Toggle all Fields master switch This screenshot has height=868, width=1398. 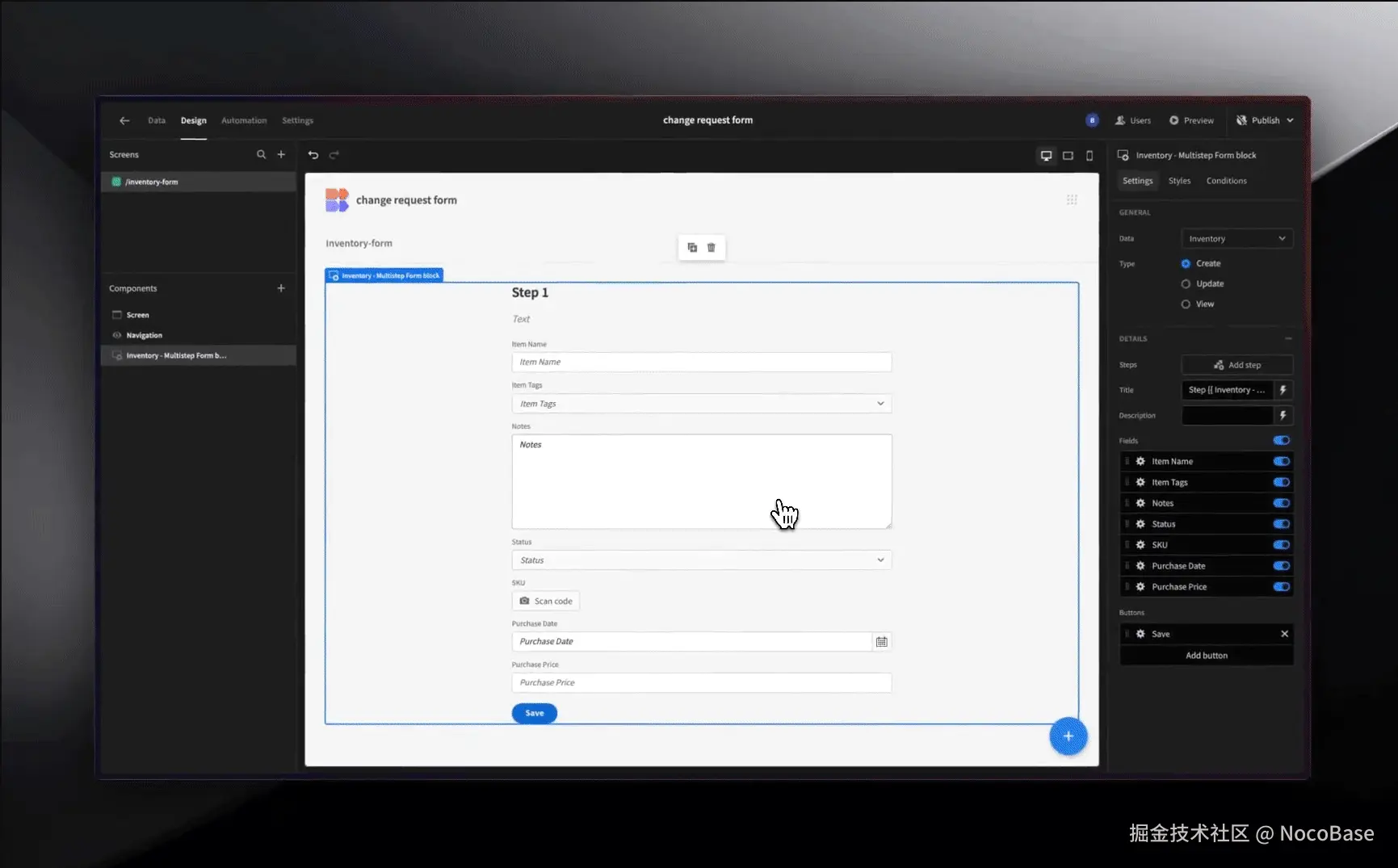pyautogui.click(x=1282, y=441)
